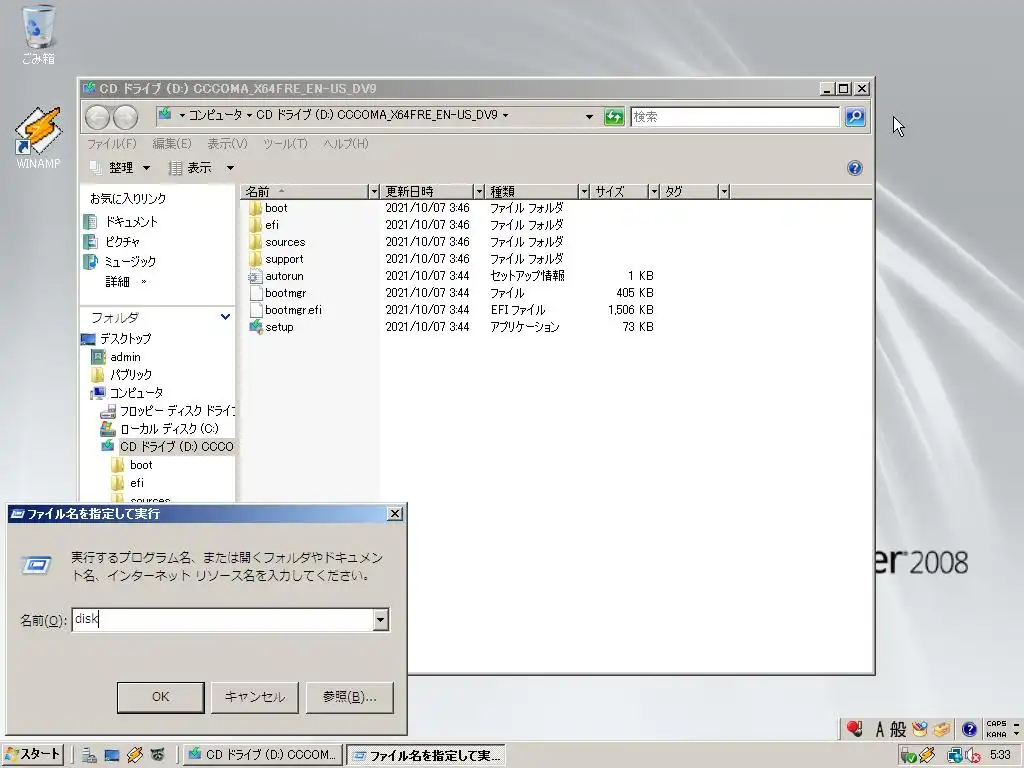Screen dimensions: 1024x768
Task: Click the Explorer 検索 search box
Action: 735,117
